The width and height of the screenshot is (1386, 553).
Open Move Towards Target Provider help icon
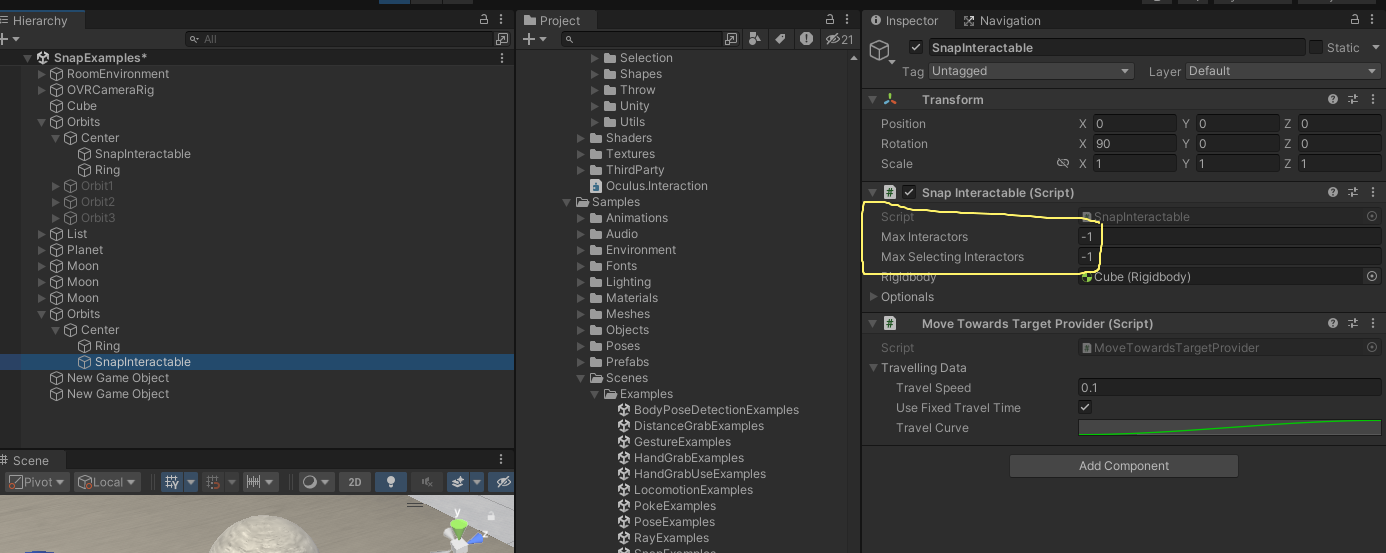click(x=1333, y=324)
